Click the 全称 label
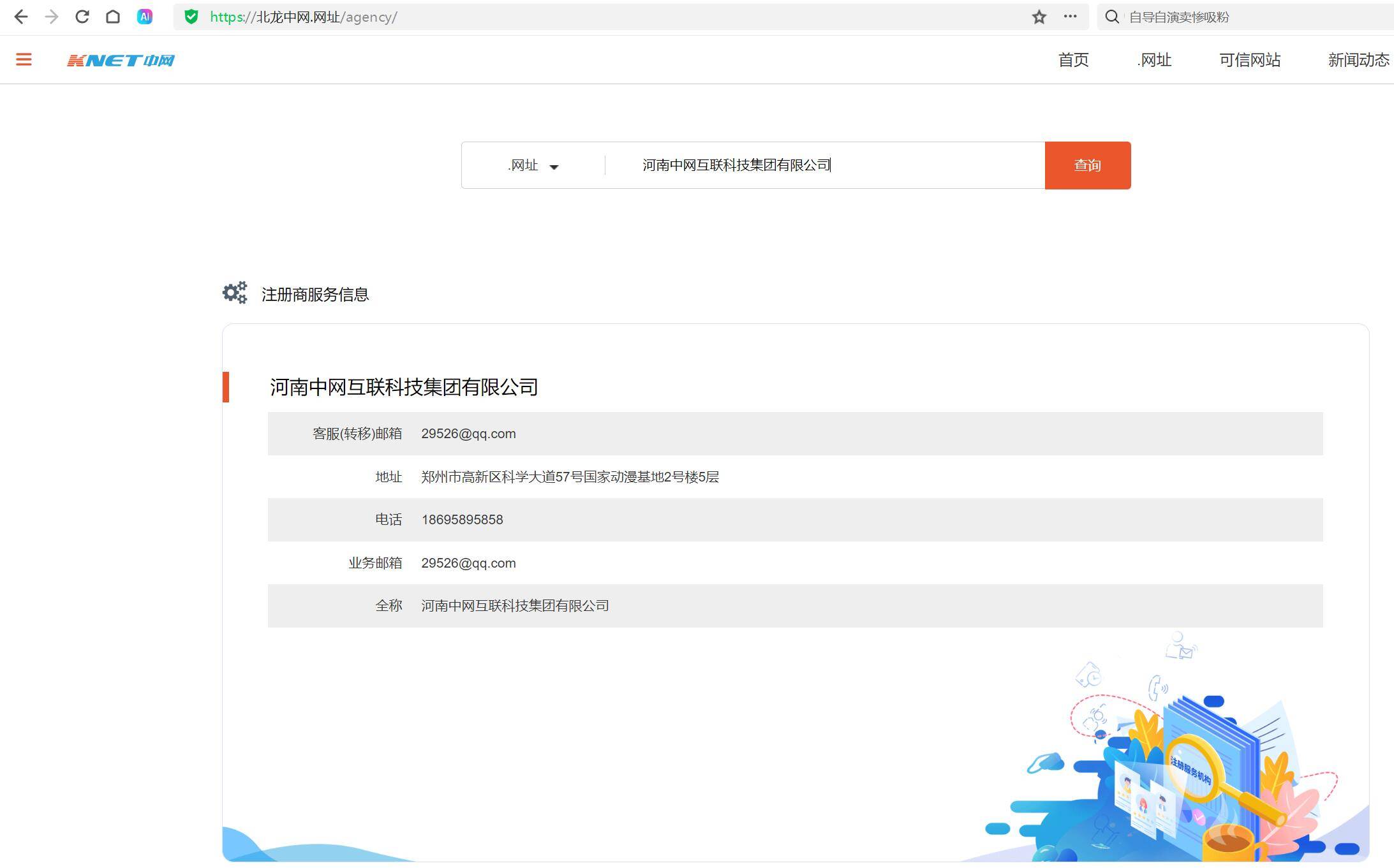Viewport: 1394px width, 868px height. pos(389,606)
